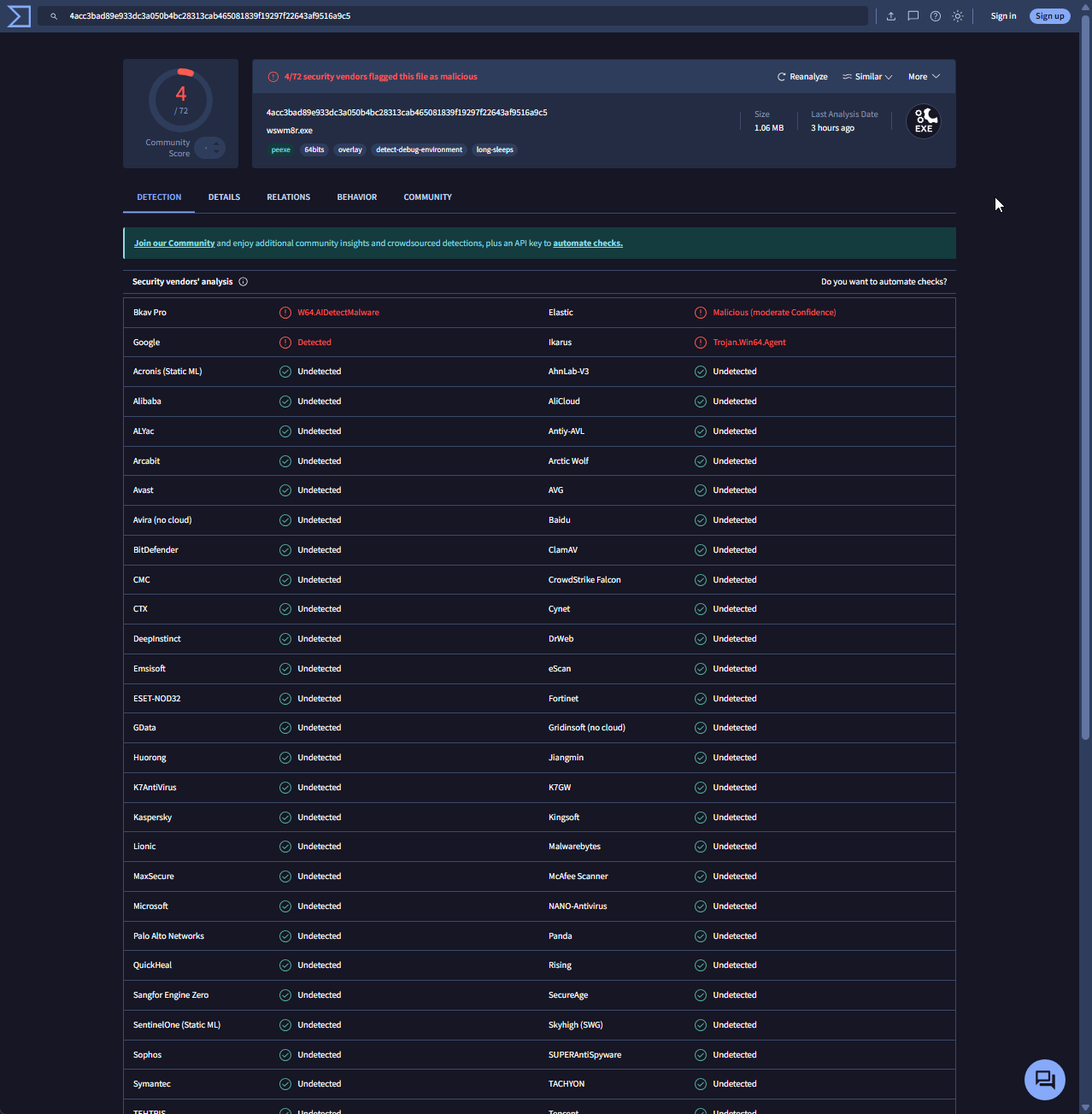Open the speech bubble icon in the header
This screenshot has height=1114, width=1092.
tap(913, 16)
